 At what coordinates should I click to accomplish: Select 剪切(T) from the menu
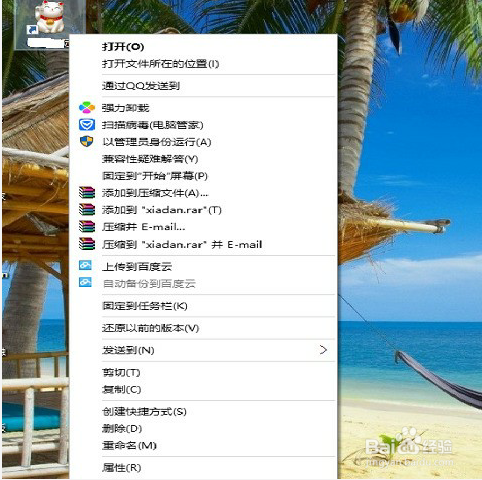click(x=121, y=372)
